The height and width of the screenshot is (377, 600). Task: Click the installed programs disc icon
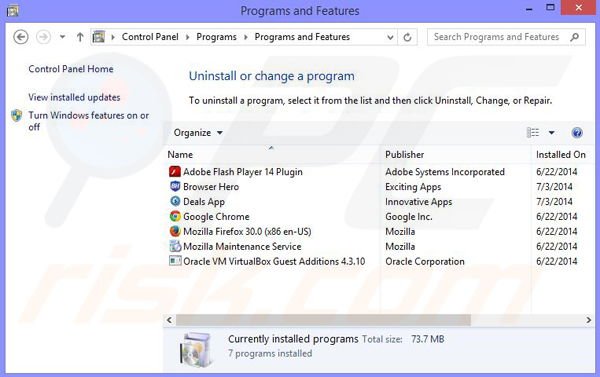click(197, 349)
